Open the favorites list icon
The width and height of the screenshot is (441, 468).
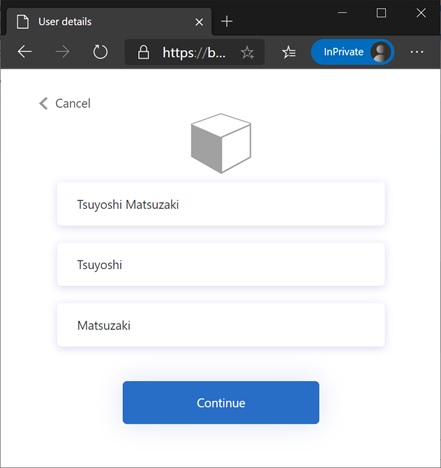(289, 52)
